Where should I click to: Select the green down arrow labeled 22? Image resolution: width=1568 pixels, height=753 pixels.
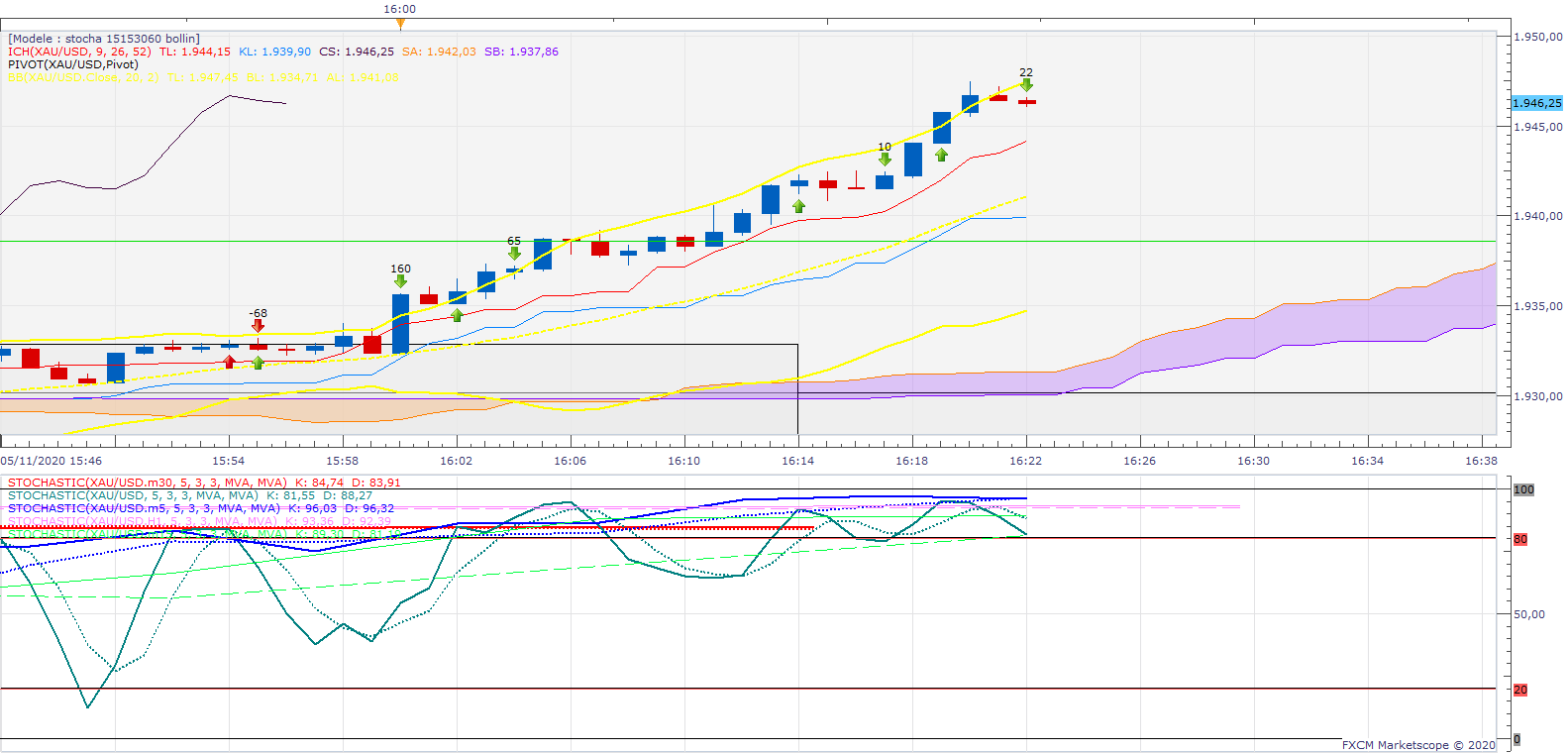(1026, 85)
